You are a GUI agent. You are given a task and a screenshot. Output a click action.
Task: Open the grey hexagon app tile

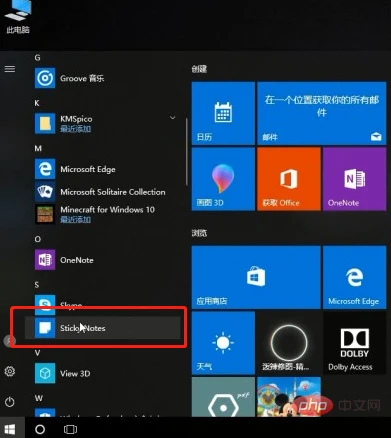click(x=223, y=397)
